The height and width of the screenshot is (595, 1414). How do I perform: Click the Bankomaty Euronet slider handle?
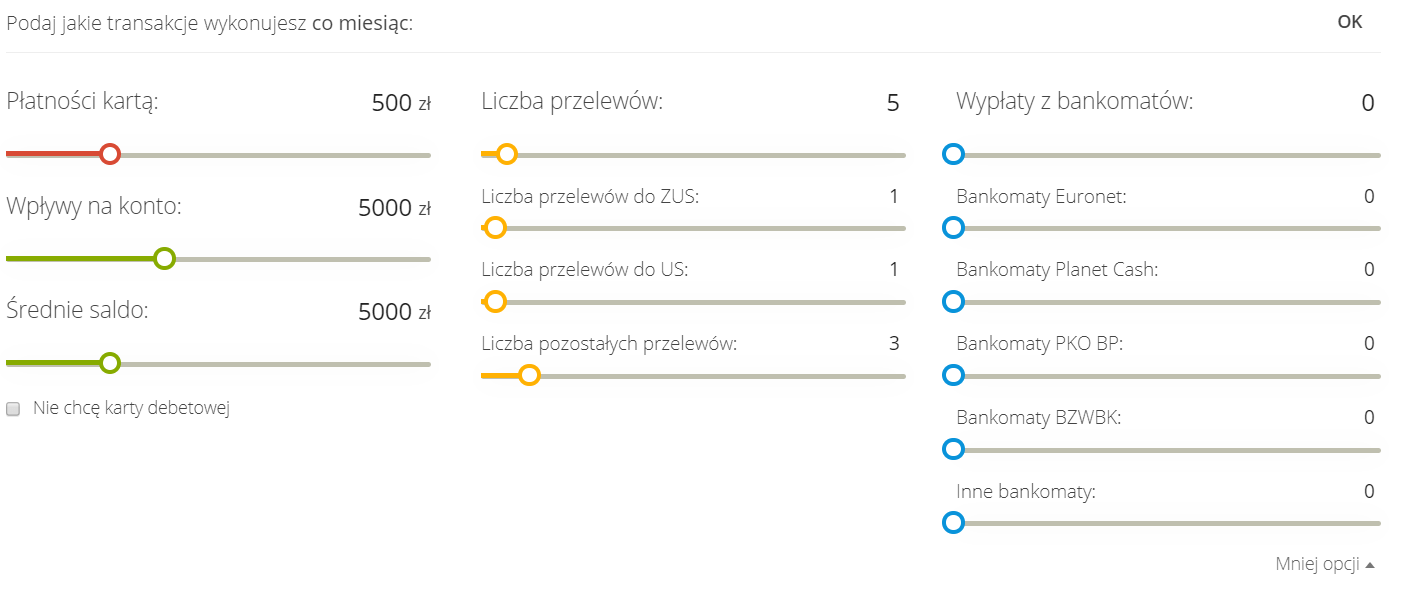click(x=953, y=228)
